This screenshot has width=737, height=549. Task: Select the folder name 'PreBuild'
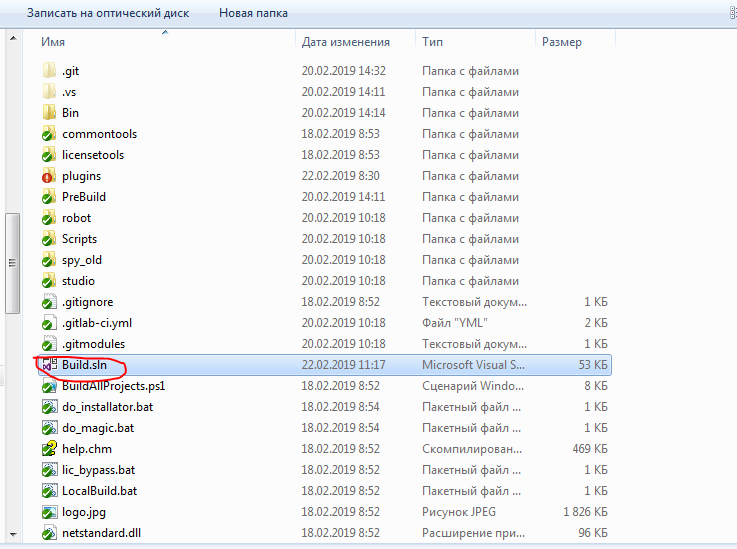tap(84, 197)
